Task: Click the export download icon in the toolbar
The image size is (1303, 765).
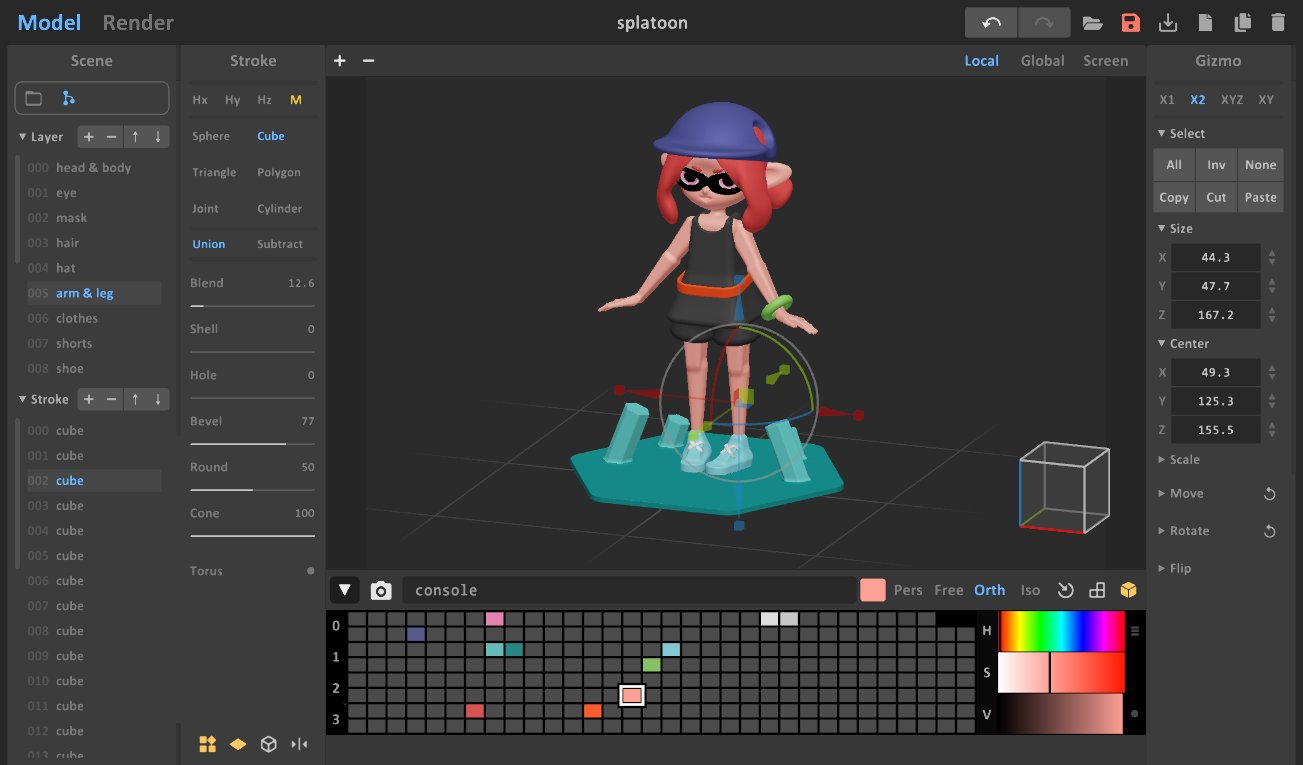Action: (1168, 21)
